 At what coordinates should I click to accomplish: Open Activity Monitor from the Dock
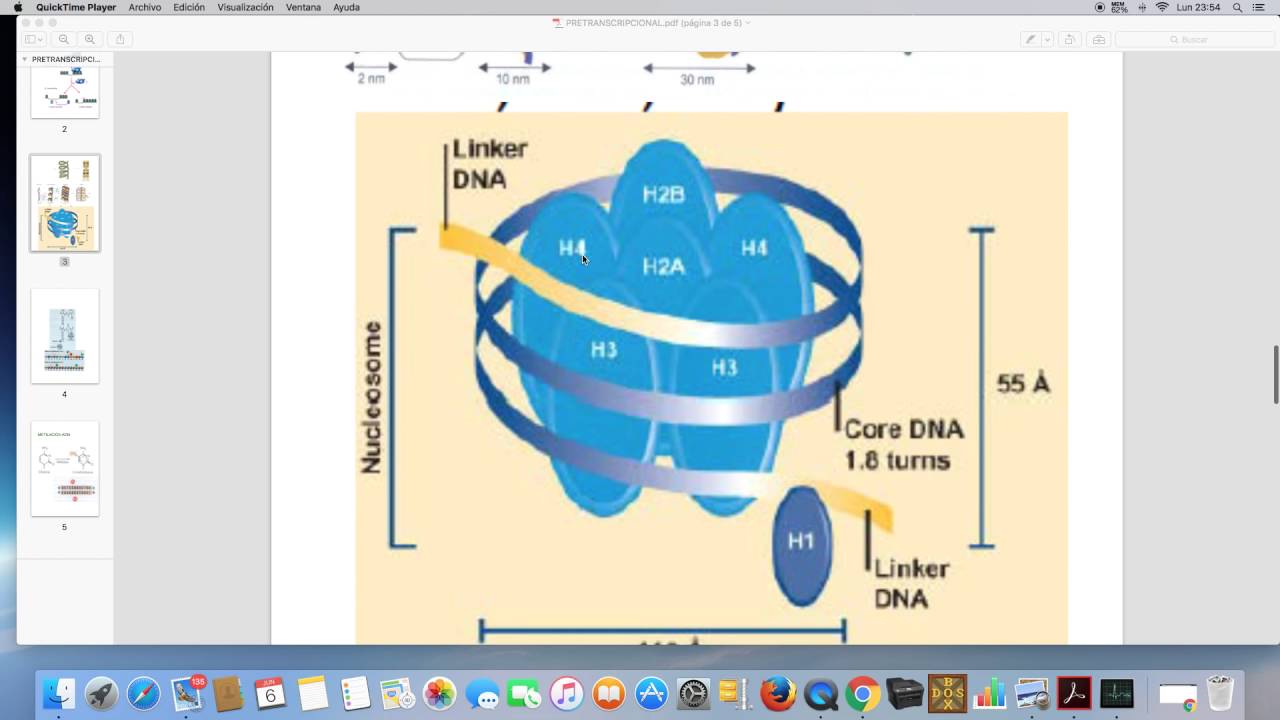[x=1116, y=693]
